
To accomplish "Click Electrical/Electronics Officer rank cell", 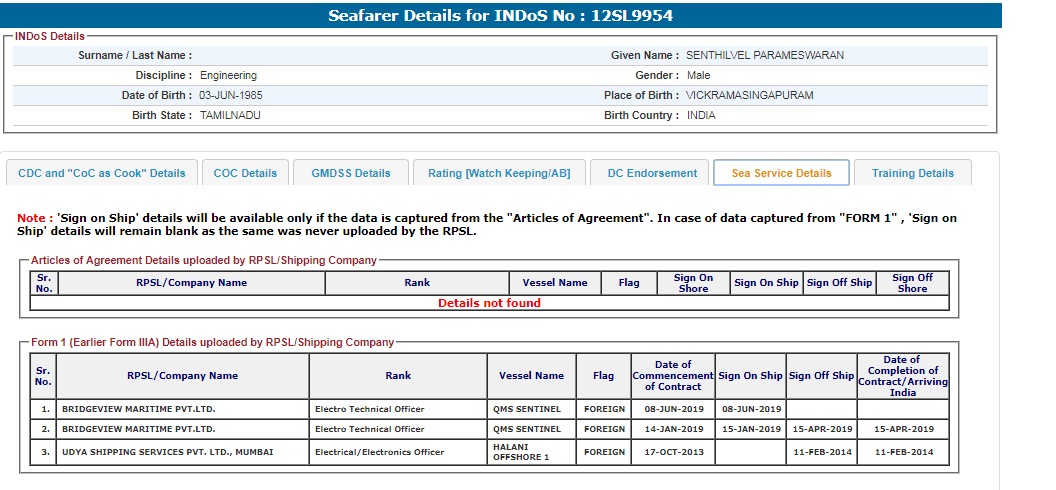I will point(379,452).
